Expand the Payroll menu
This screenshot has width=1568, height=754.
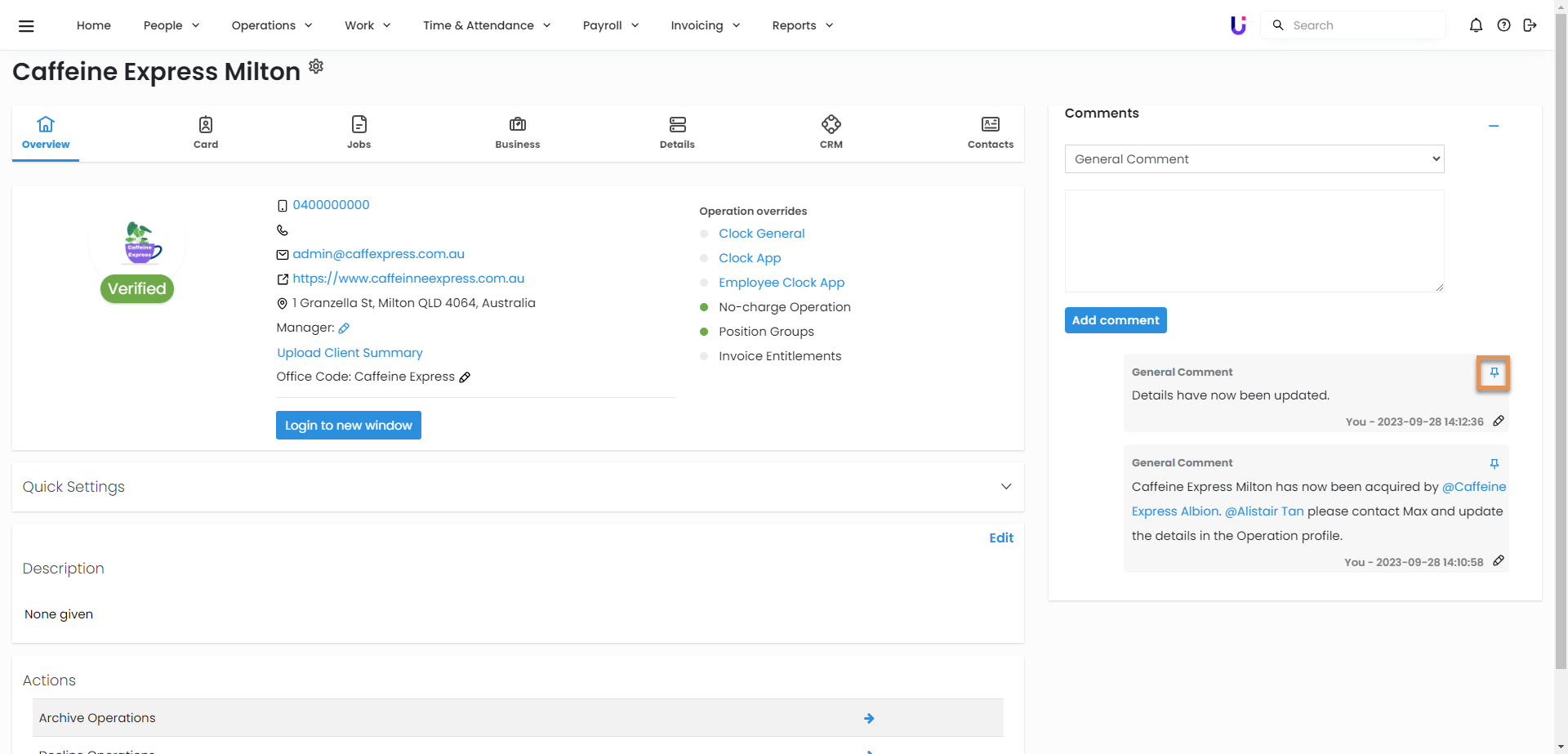pyautogui.click(x=611, y=25)
